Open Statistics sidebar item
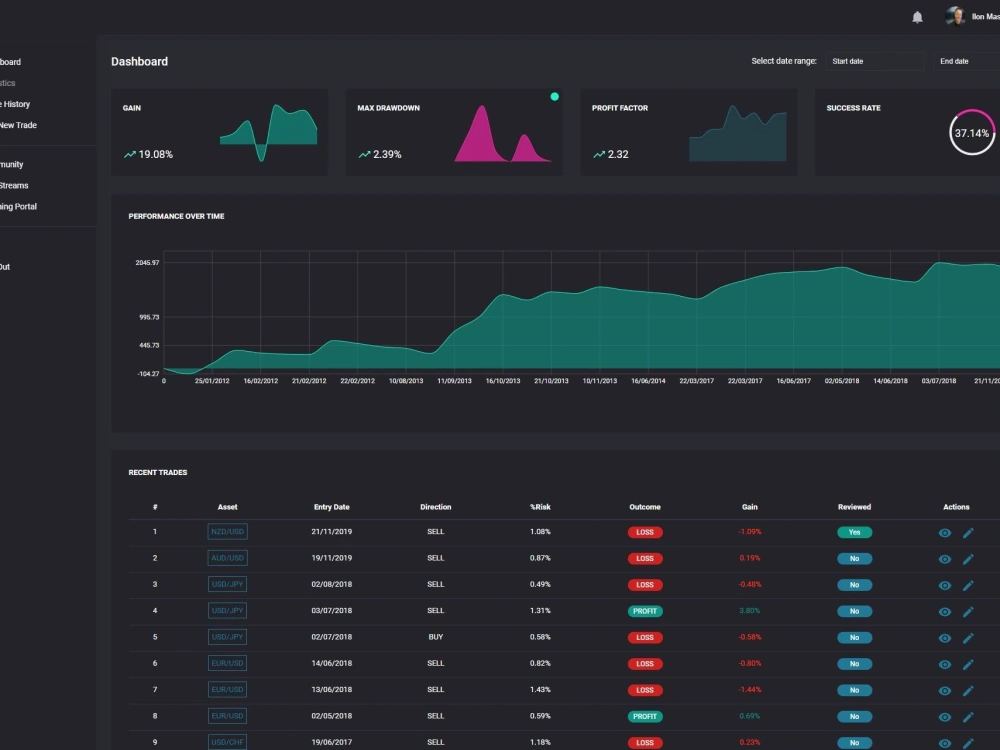The height and width of the screenshot is (750, 1000). pyautogui.click(x=8, y=83)
